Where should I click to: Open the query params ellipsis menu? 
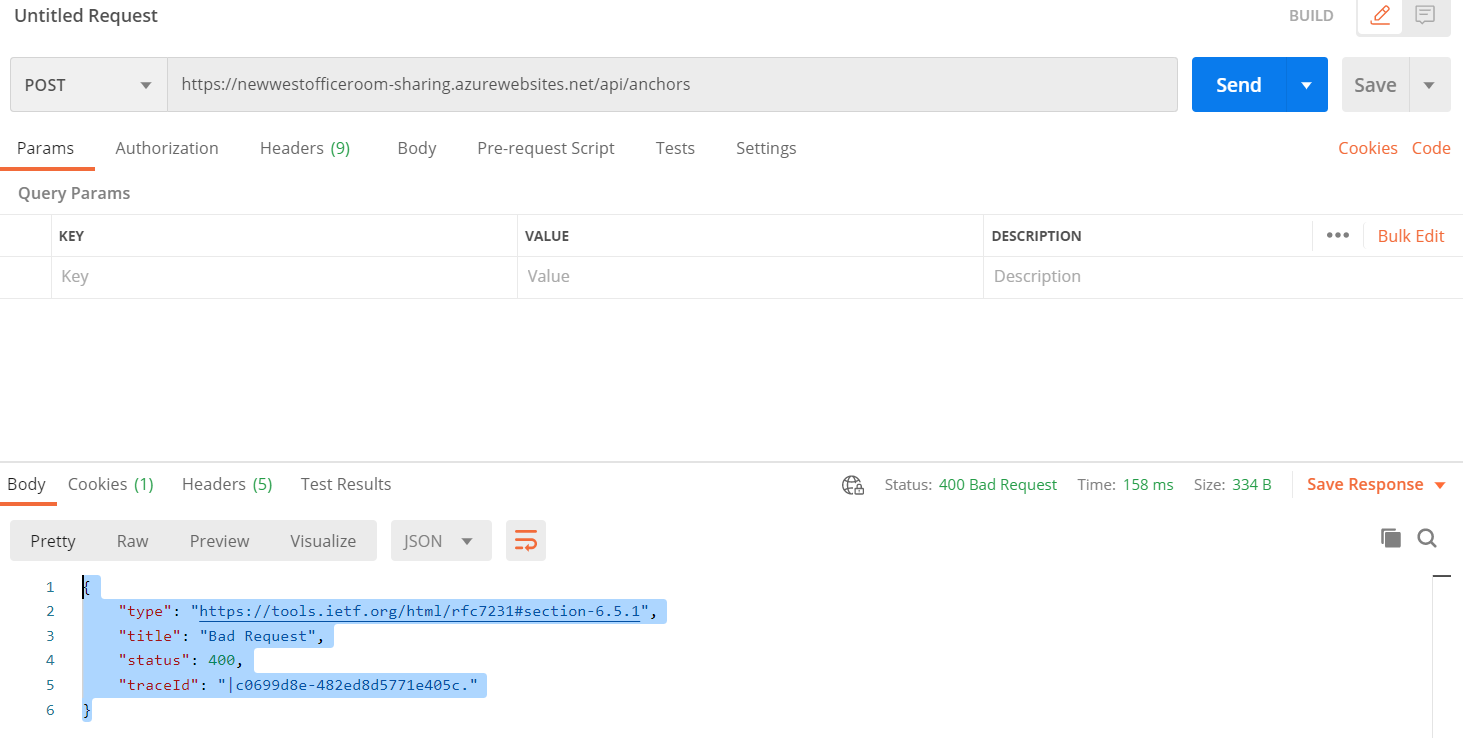pos(1337,235)
